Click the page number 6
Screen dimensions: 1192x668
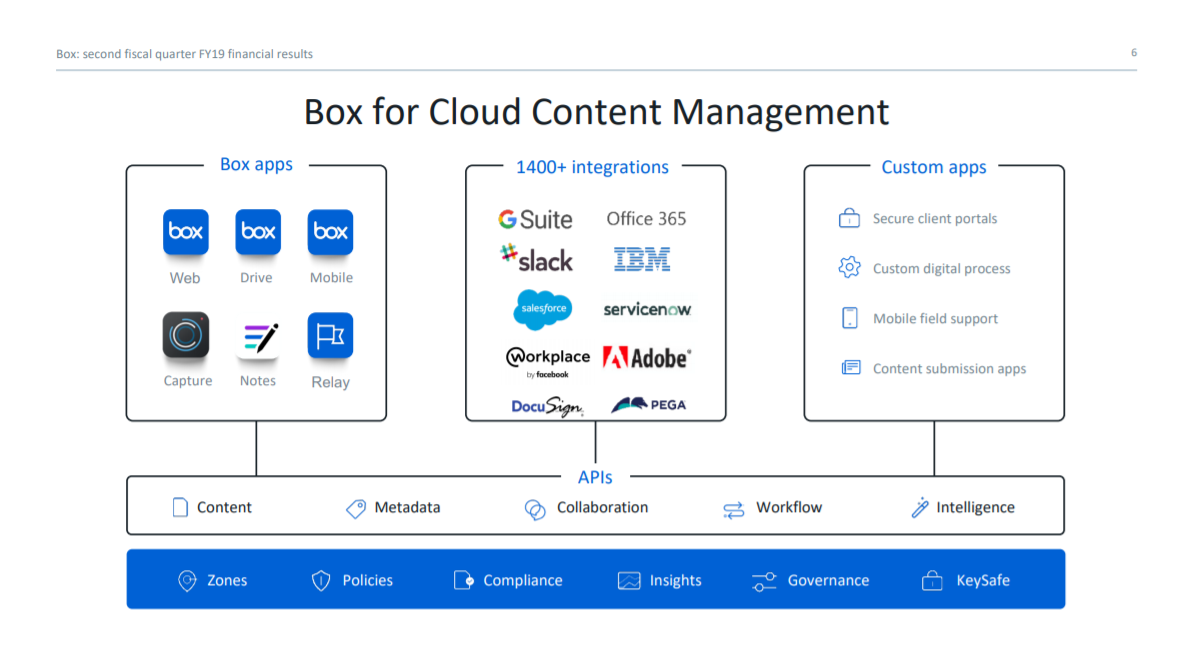tap(1133, 52)
